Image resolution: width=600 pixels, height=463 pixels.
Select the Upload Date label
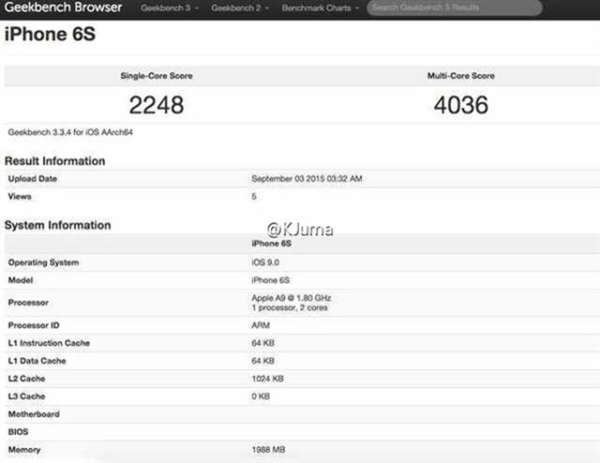[33, 179]
